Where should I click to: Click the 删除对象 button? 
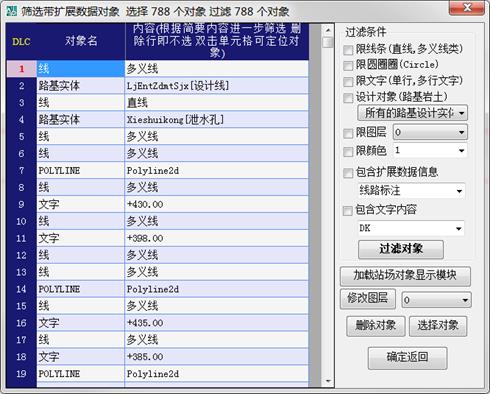(x=376, y=326)
